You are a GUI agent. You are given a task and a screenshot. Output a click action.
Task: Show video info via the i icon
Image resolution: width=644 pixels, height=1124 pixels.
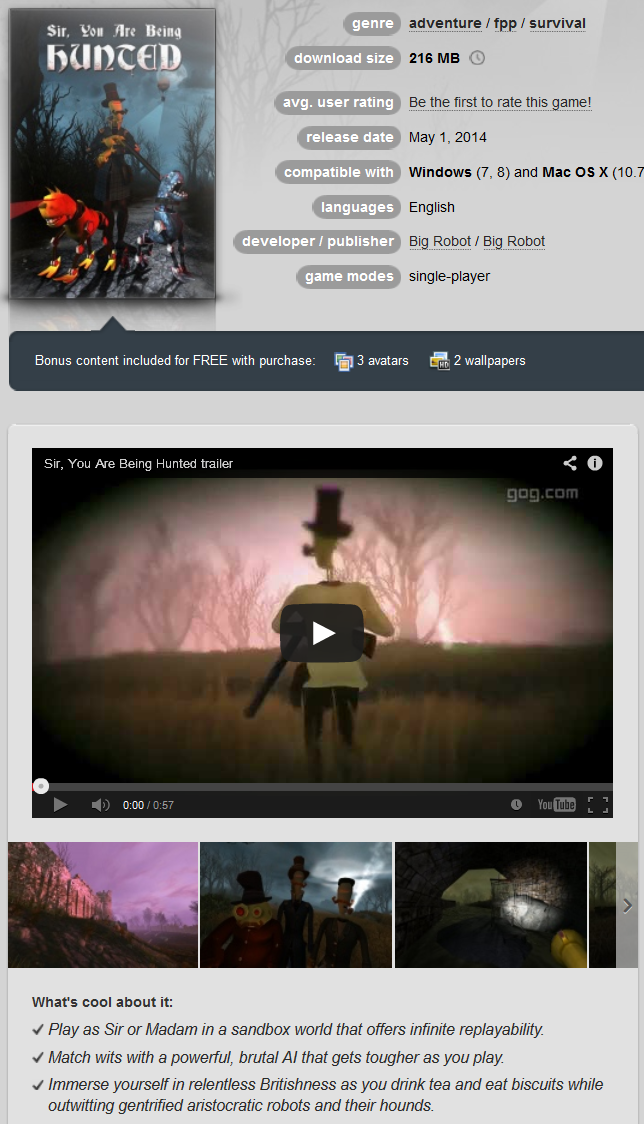pyautogui.click(x=595, y=463)
